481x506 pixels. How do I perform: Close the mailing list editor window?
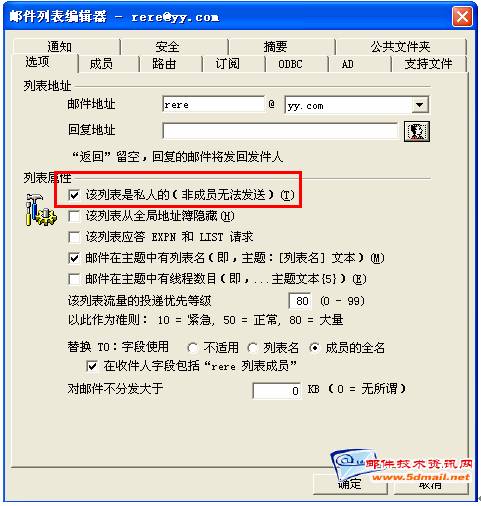tap(462, 16)
